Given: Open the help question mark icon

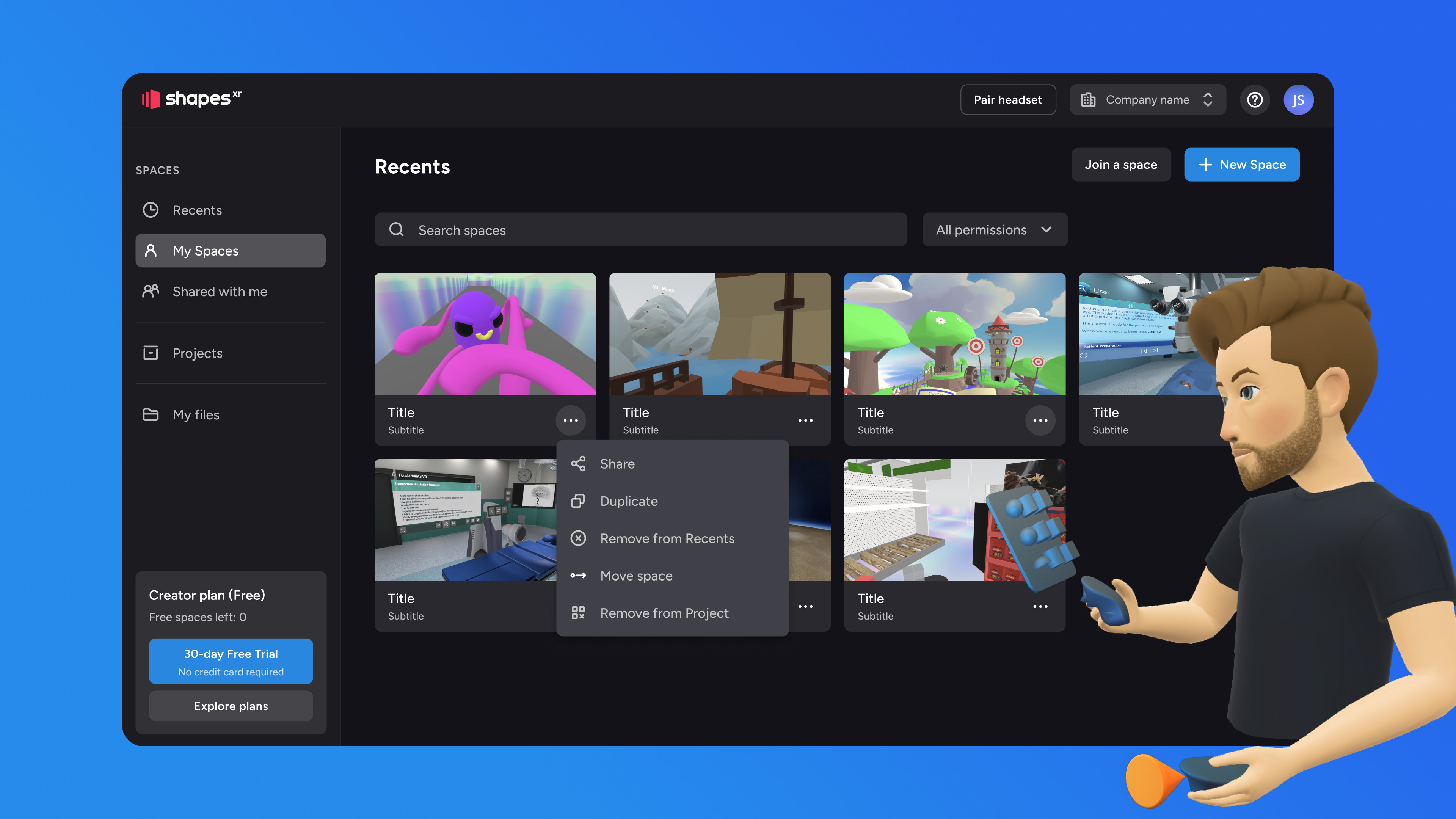Looking at the screenshot, I should pyautogui.click(x=1255, y=100).
